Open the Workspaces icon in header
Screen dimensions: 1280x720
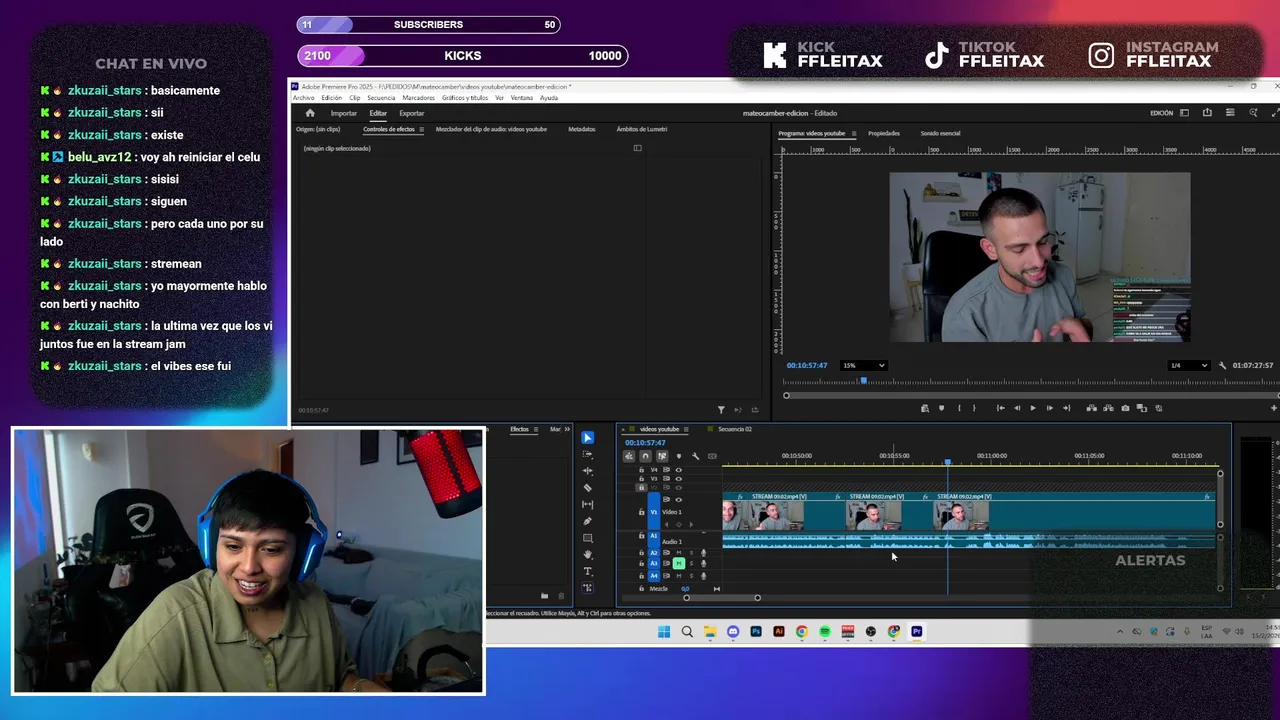tap(1184, 113)
